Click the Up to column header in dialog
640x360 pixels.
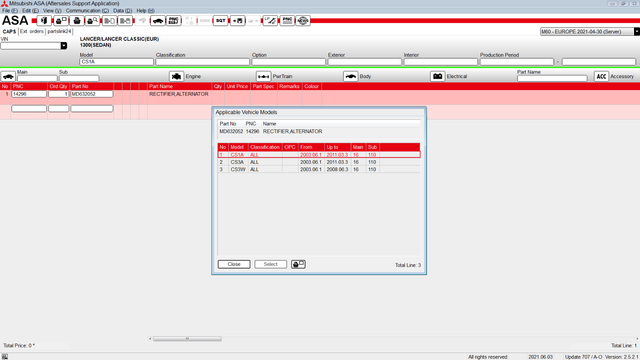pos(337,147)
